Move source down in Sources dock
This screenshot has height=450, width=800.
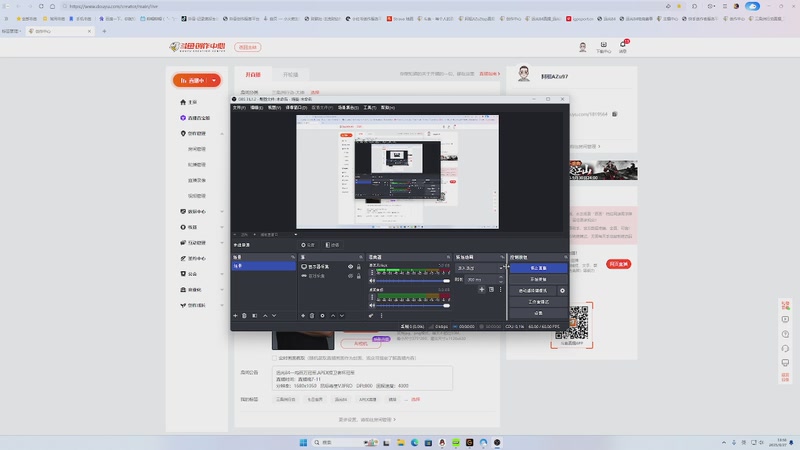pyautogui.click(x=342, y=316)
